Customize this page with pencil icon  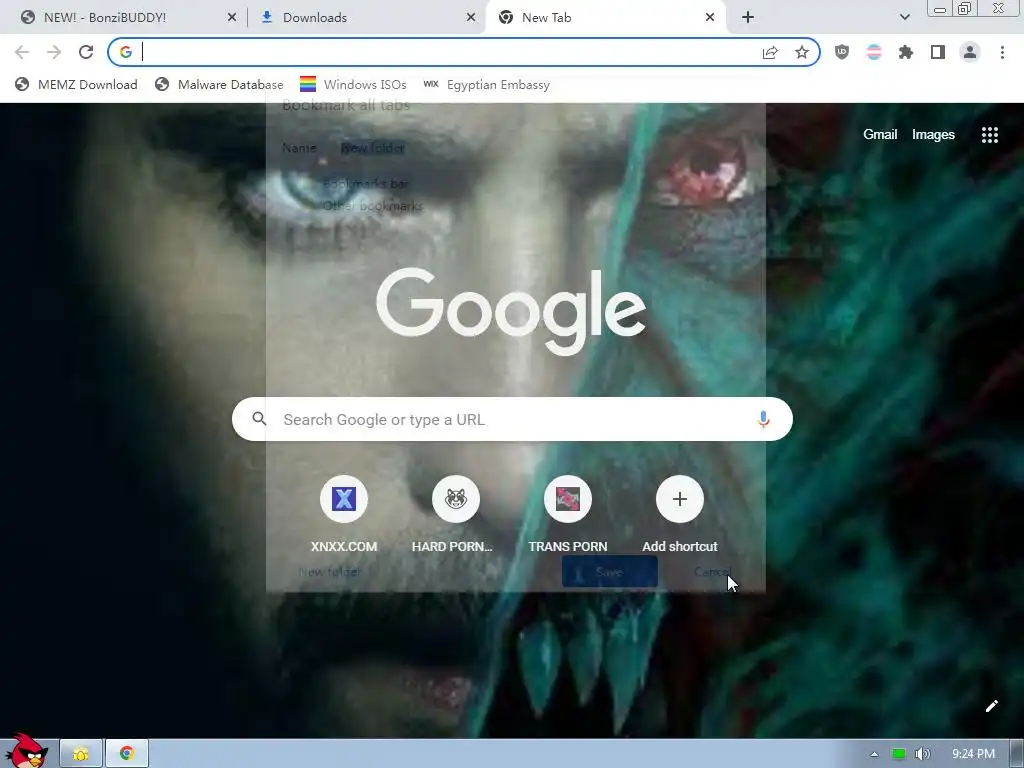point(991,706)
